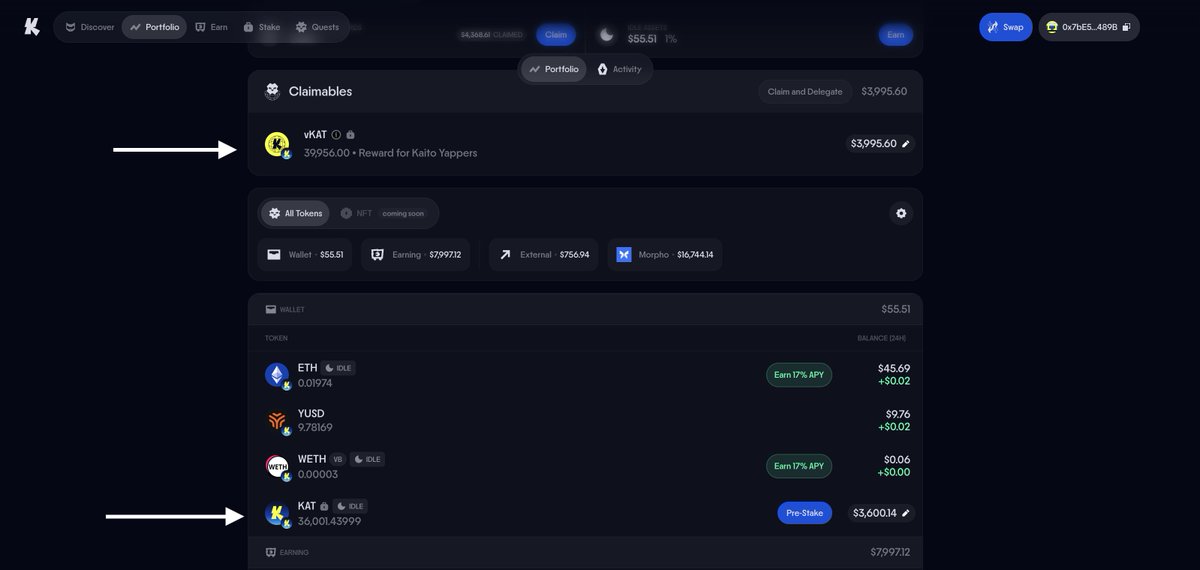The width and height of the screenshot is (1200, 570).
Task: Click the YUSD value $9.76
Action: click(897, 414)
